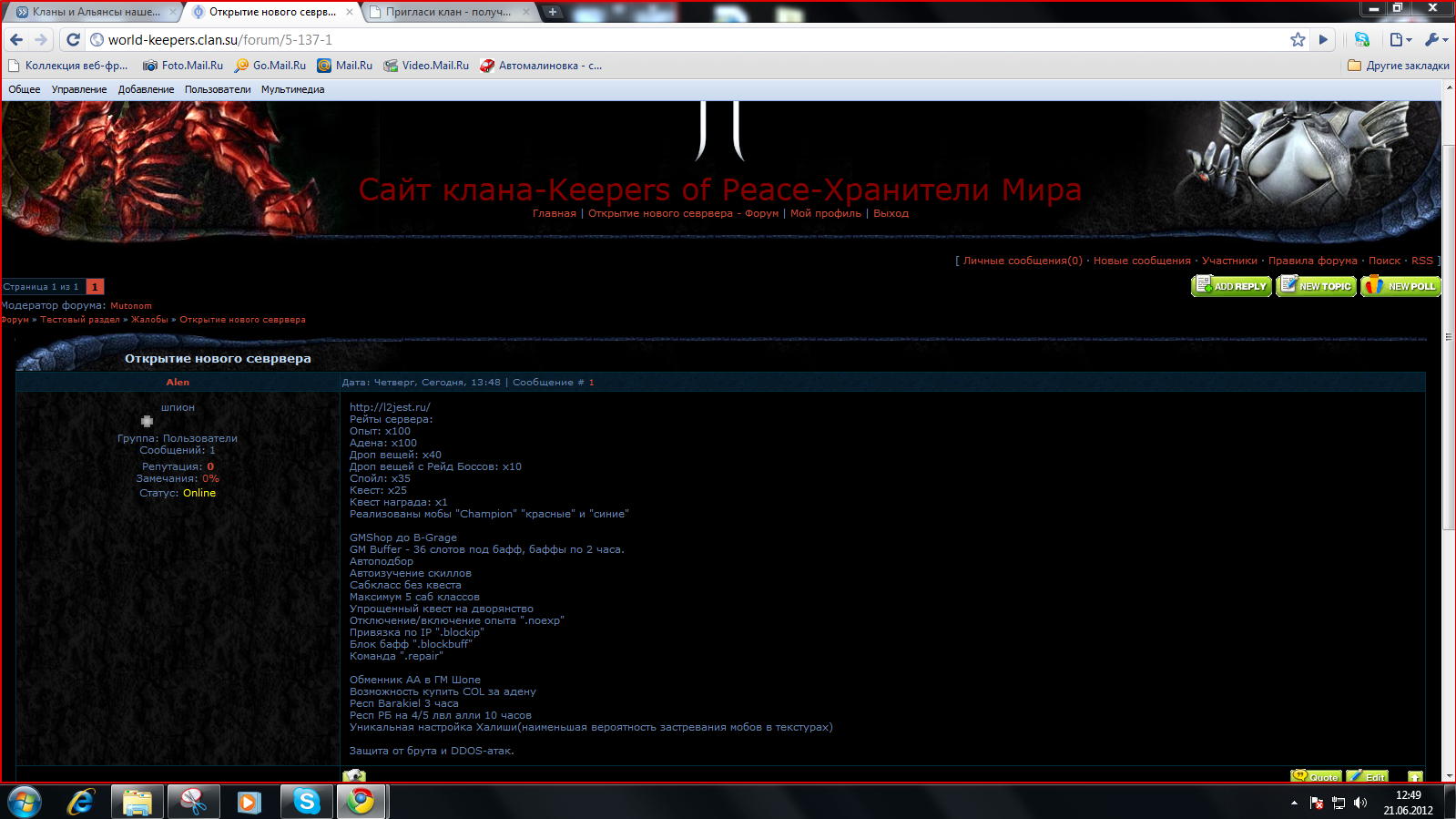1456x819 pixels.
Task: Go forward in browser history
Action: (41, 39)
